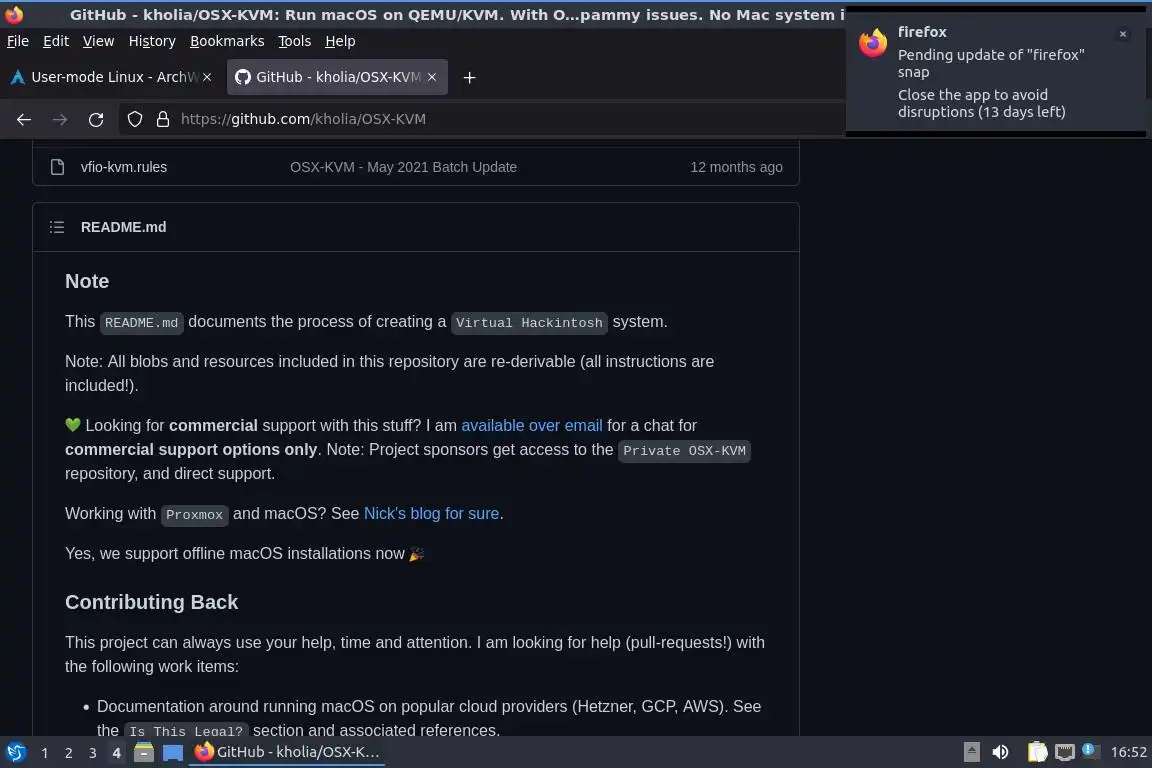The height and width of the screenshot is (768, 1152).
Task: Click the Firefox icon in window title bar
Action: 14,14
